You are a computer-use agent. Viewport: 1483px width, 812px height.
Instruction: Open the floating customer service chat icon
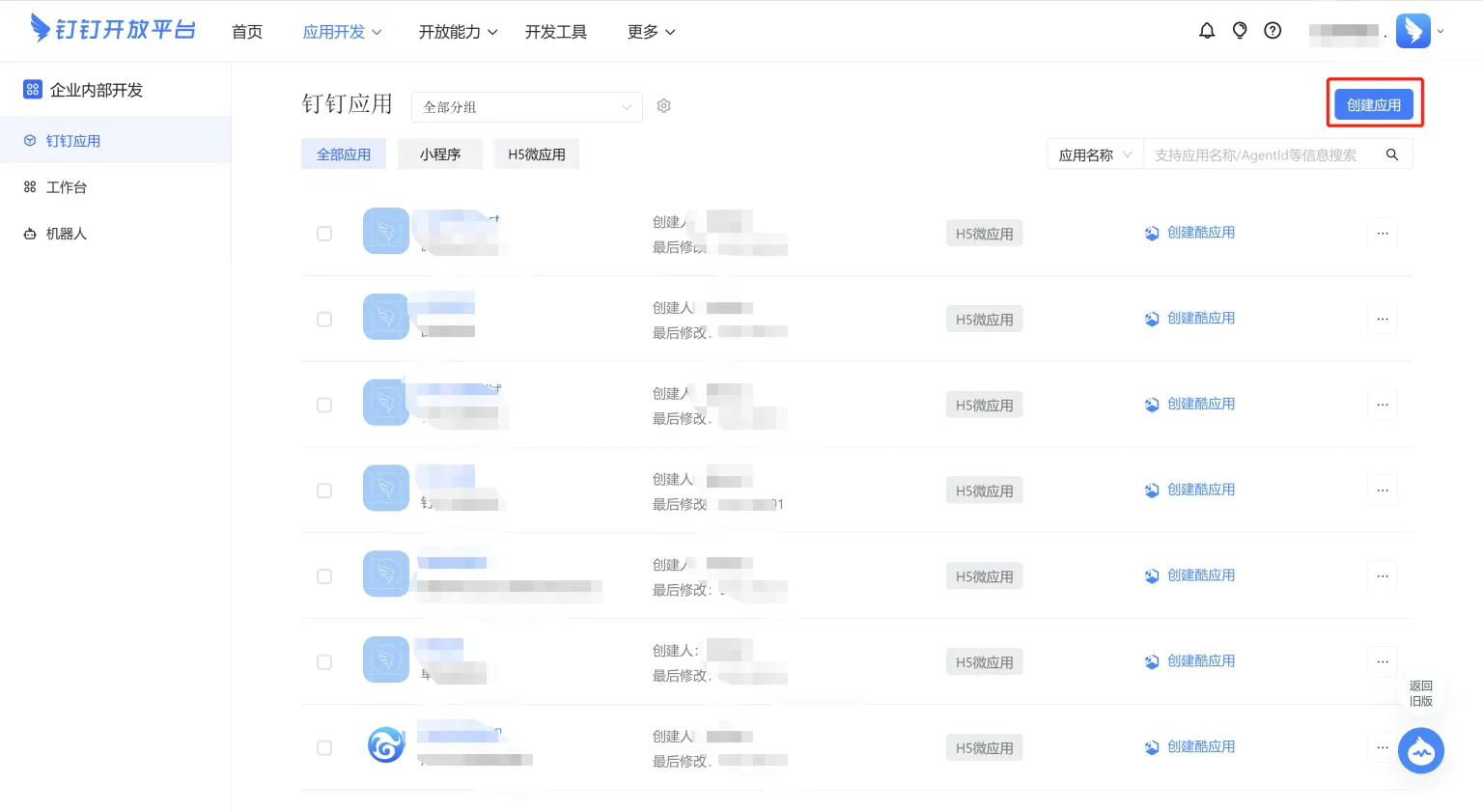pyautogui.click(x=1421, y=750)
